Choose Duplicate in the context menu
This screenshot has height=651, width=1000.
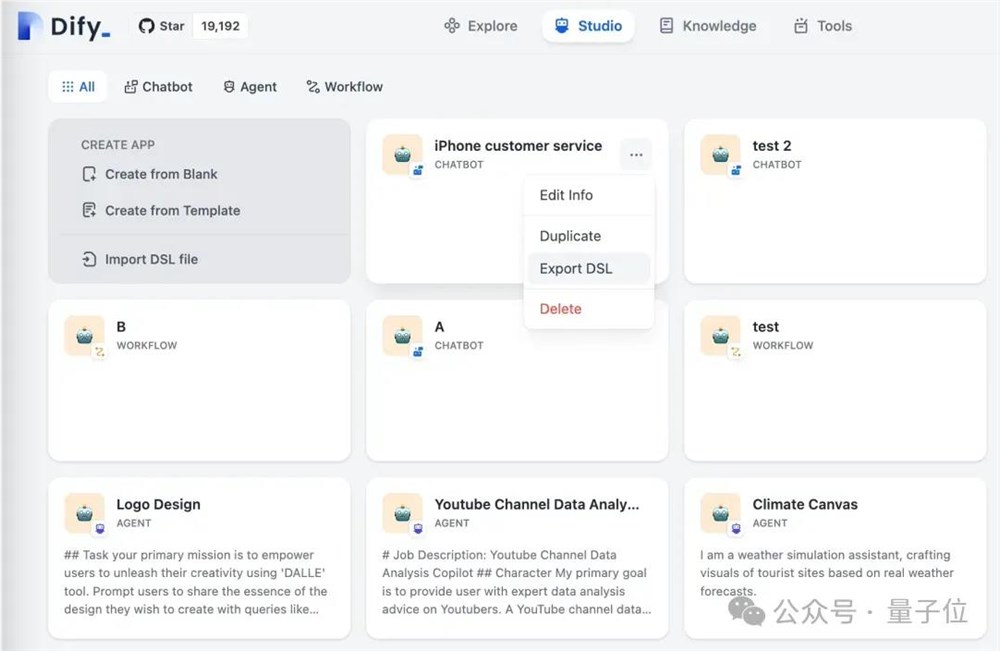click(570, 236)
